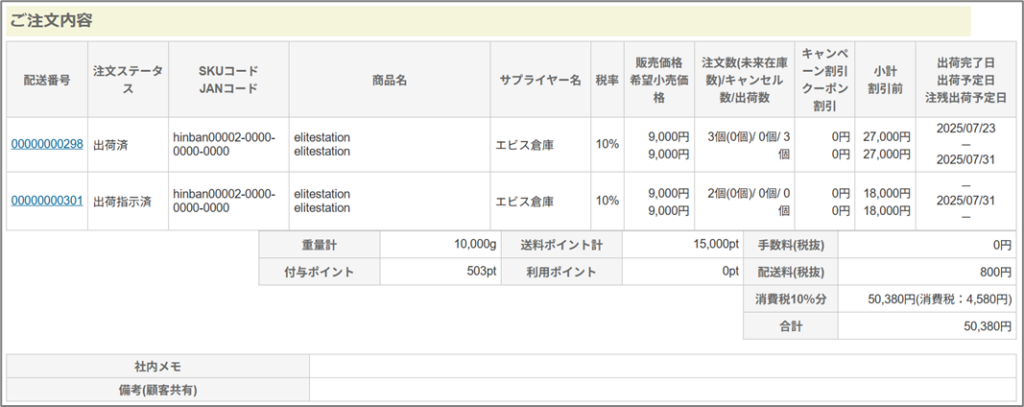The width and height of the screenshot is (1024, 407).
Task: Click the 税率 column header
Action: (607, 80)
